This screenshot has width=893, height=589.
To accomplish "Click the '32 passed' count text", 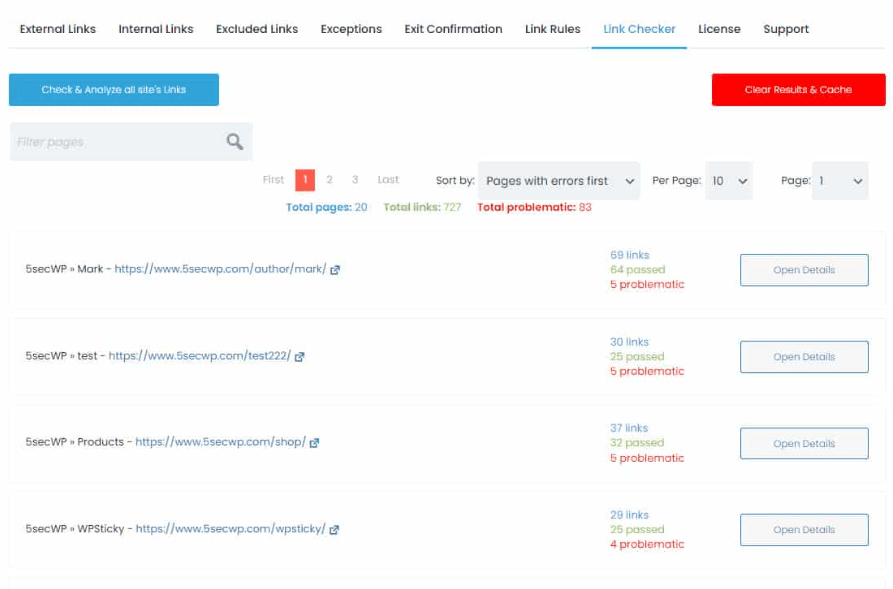I will [x=637, y=443].
